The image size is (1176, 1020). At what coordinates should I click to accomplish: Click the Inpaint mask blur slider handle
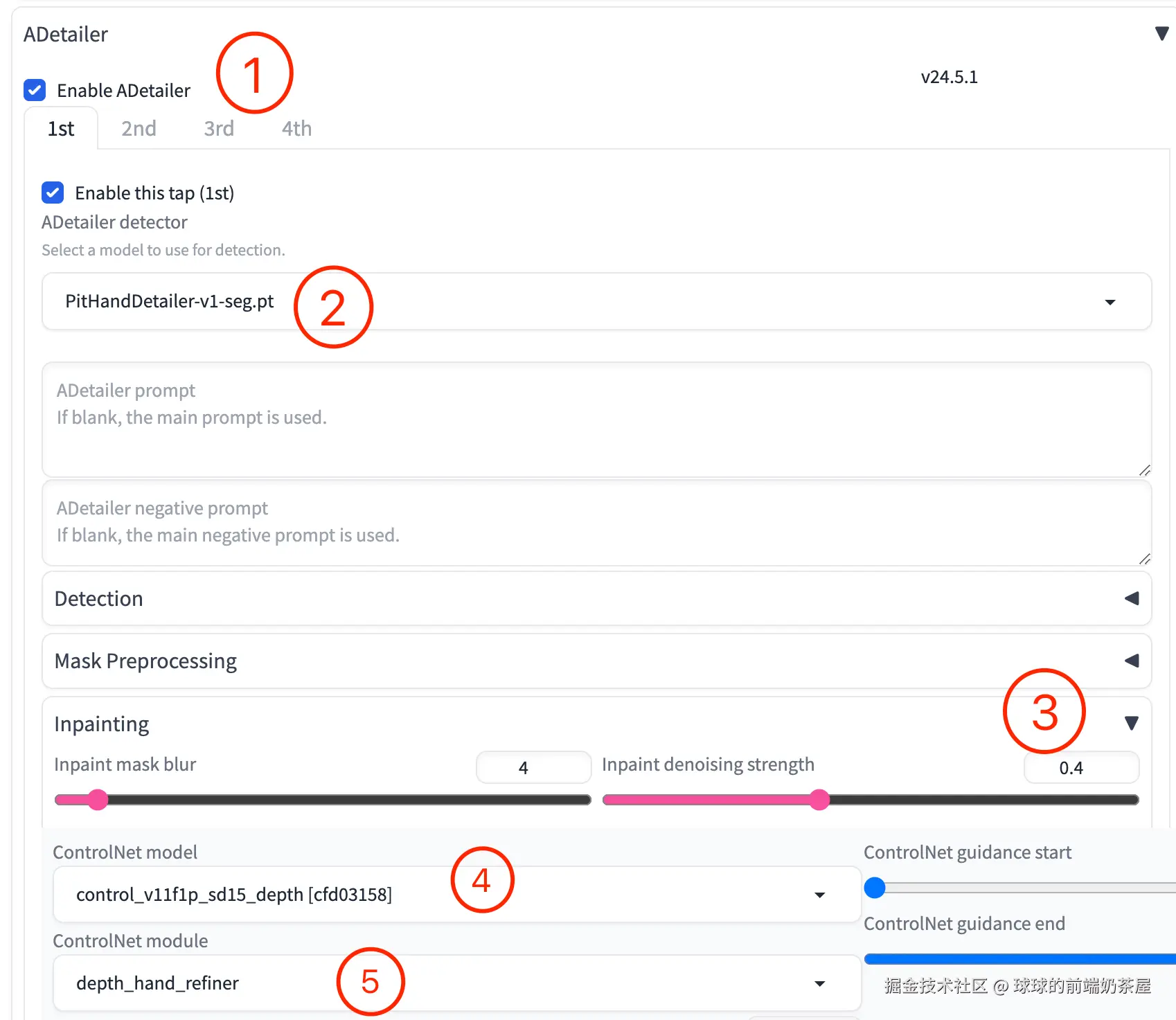(98, 800)
